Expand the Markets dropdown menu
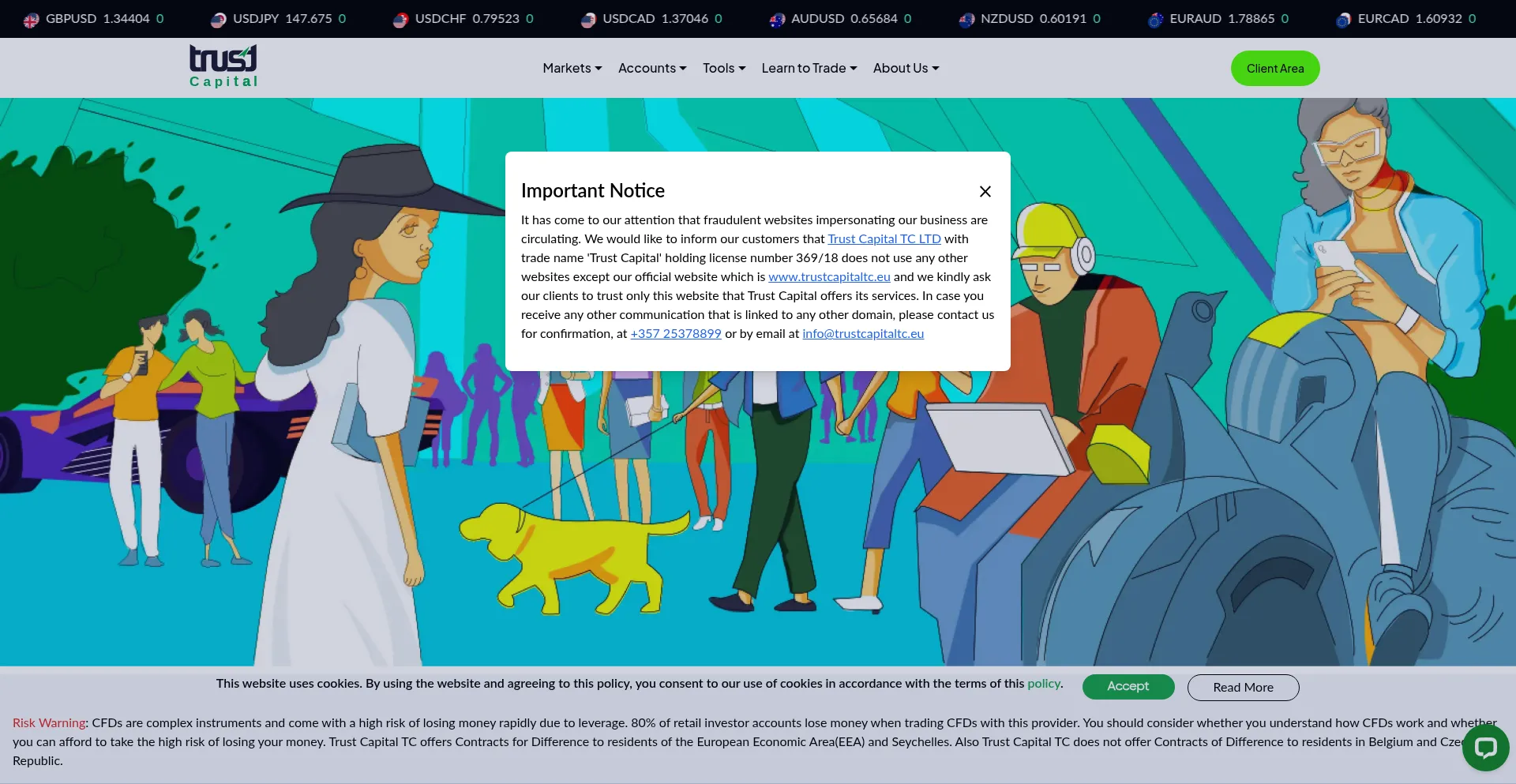This screenshot has width=1516, height=784. 572,68
